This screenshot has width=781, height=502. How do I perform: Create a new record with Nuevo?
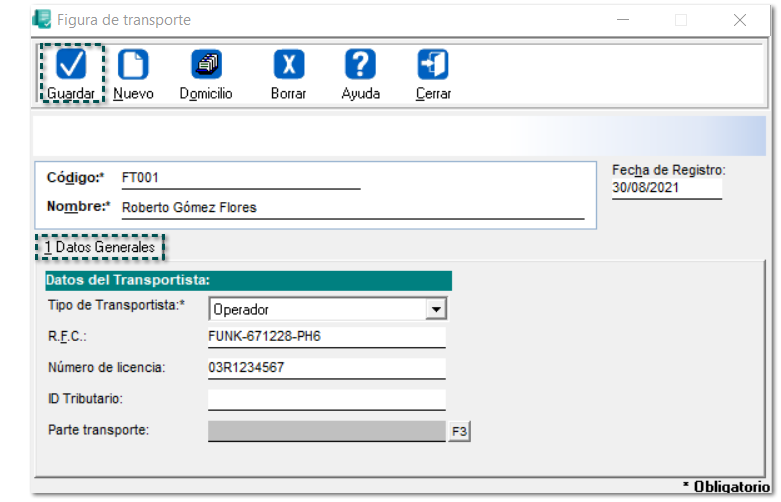(133, 65)
